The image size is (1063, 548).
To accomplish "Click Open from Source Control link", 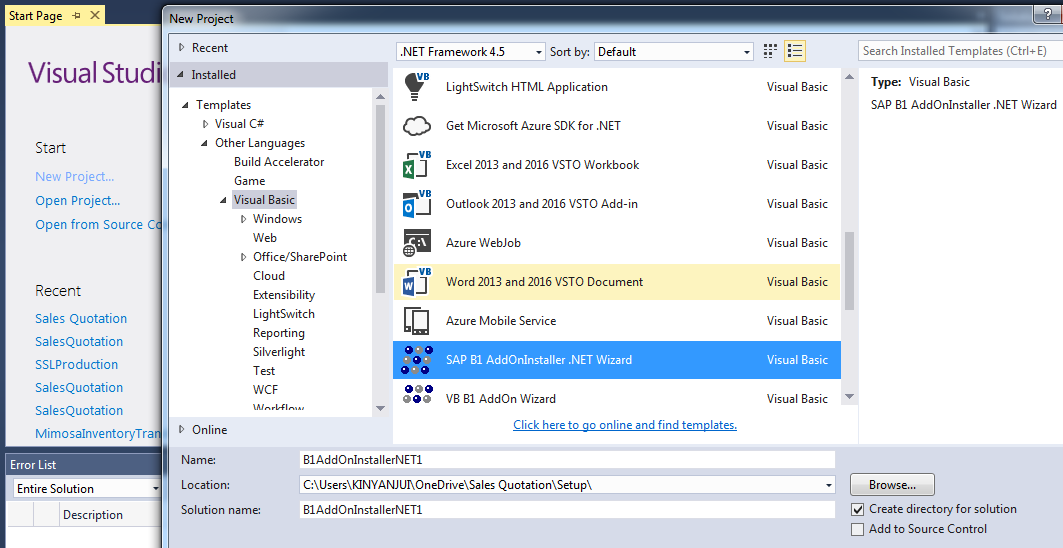I will point(98,224).
